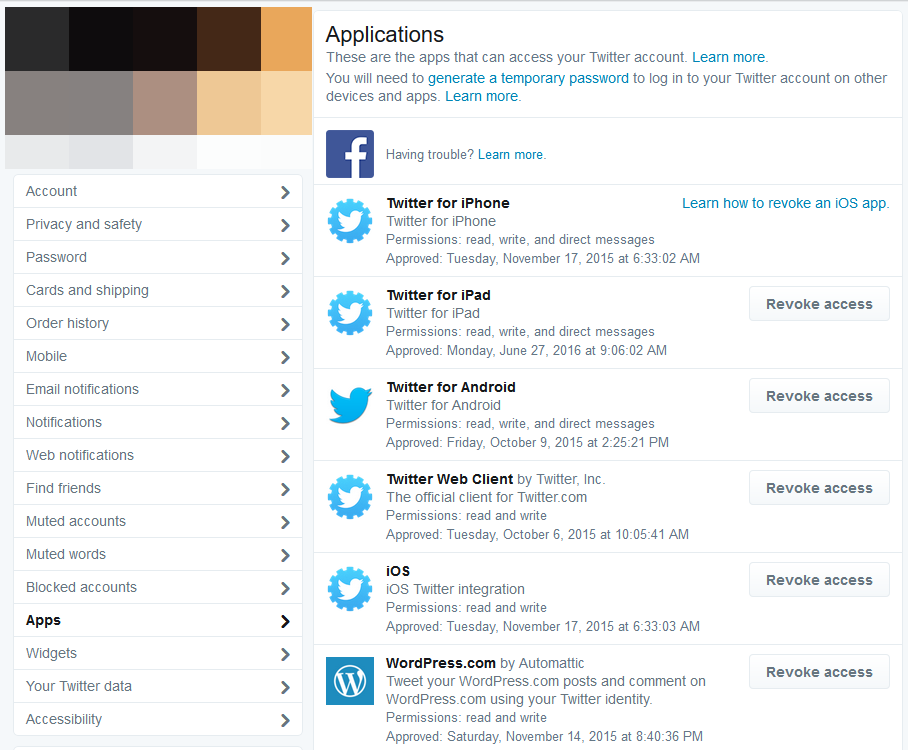Image resolution: width=908 pixels, height=750 pixels.
Task: Click the iOS app title
Action: point(398,571)
